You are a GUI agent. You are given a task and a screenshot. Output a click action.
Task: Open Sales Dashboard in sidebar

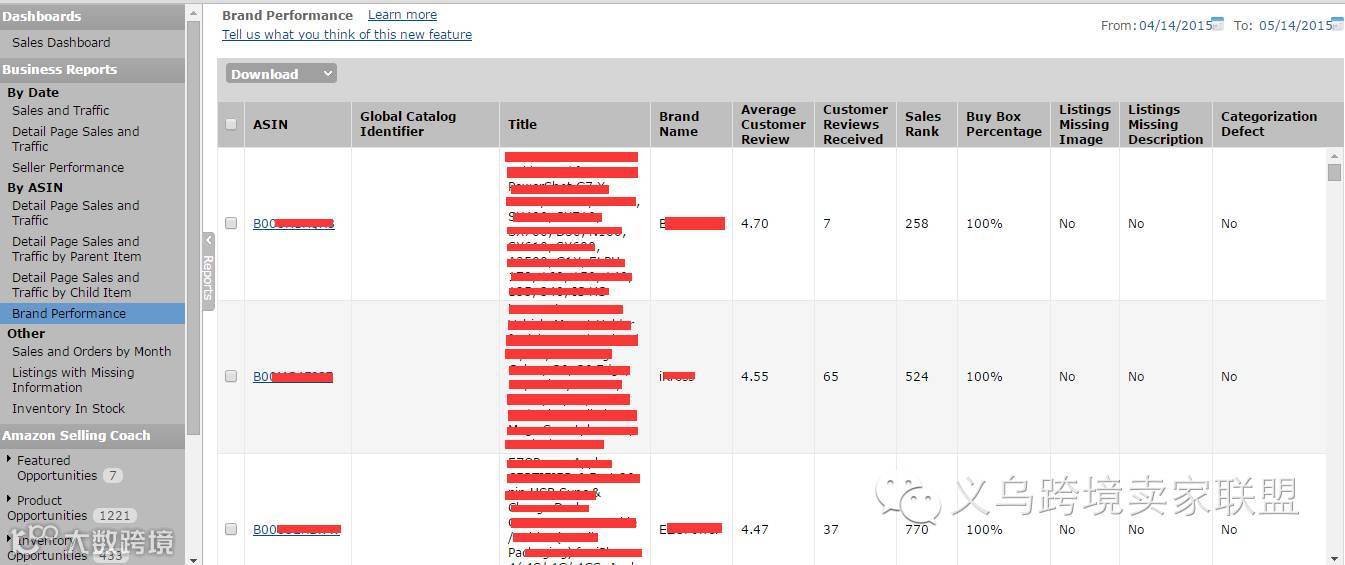click(61, 42)
